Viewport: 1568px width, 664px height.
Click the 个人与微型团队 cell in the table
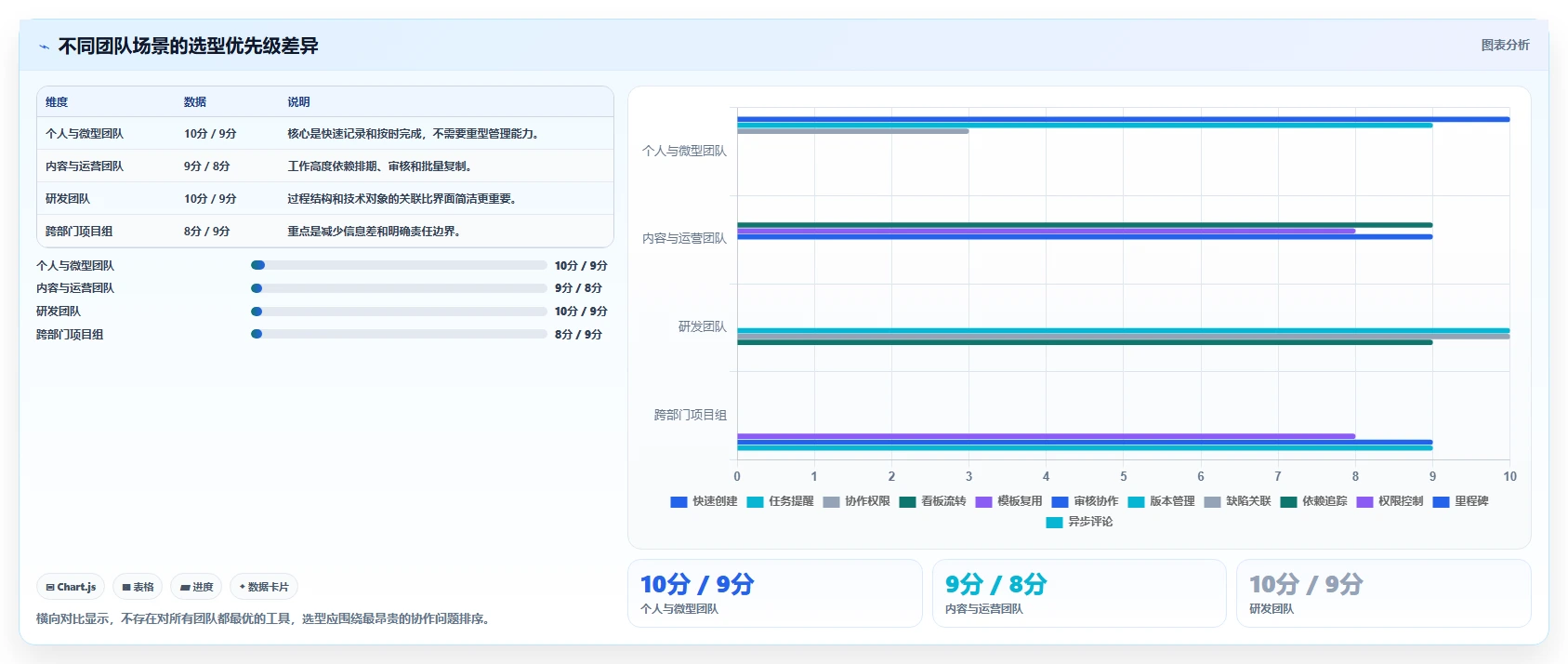[85, 134]
